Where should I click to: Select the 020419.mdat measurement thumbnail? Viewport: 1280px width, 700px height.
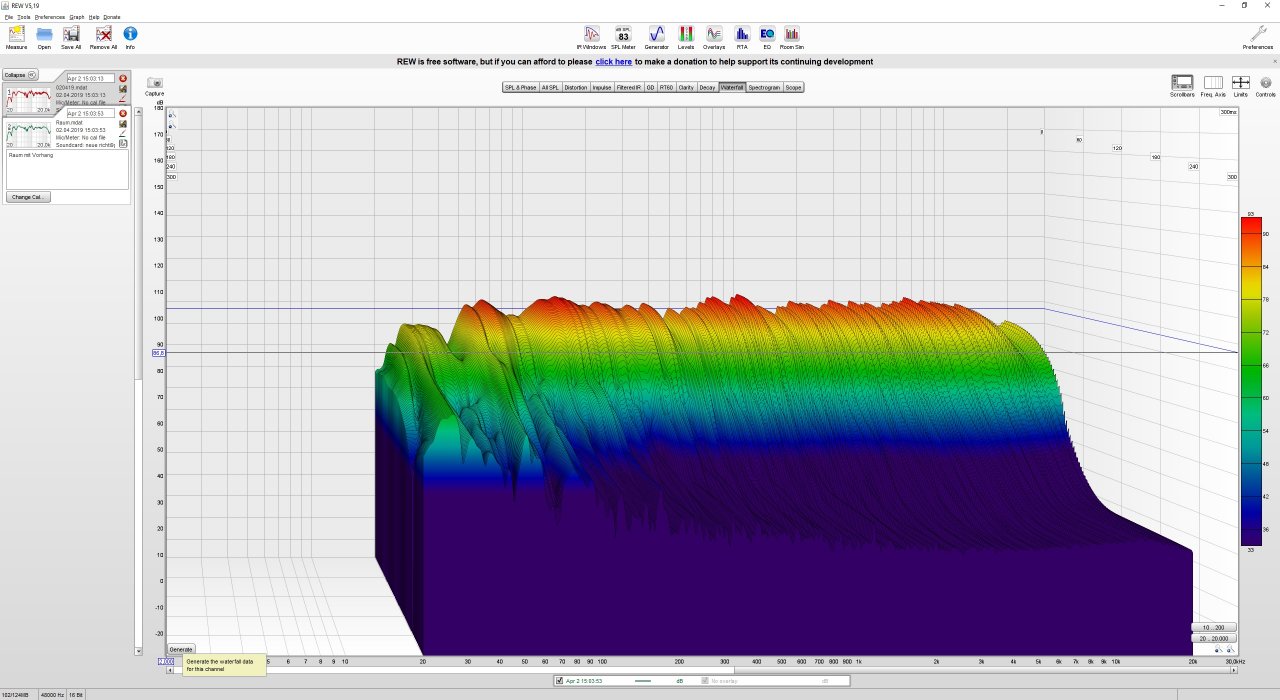(29, 98)
